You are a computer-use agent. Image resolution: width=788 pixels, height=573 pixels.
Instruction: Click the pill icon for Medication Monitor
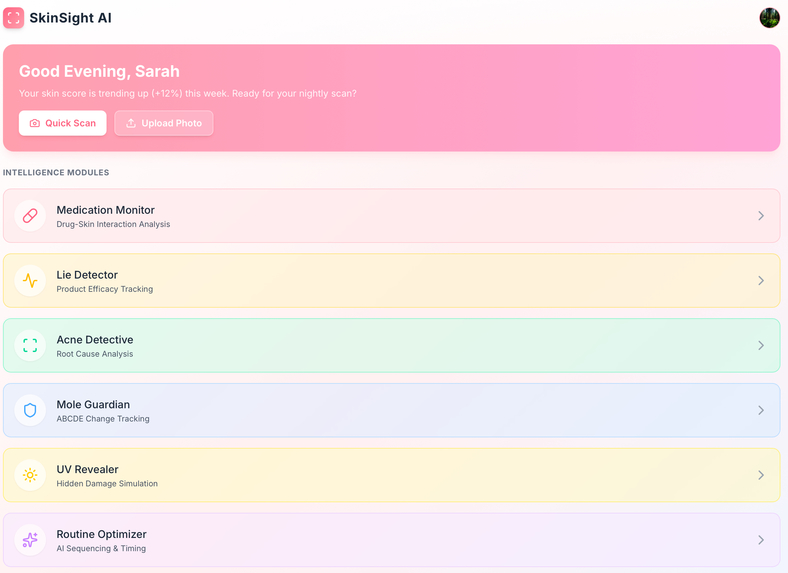(x=30, y=216)
